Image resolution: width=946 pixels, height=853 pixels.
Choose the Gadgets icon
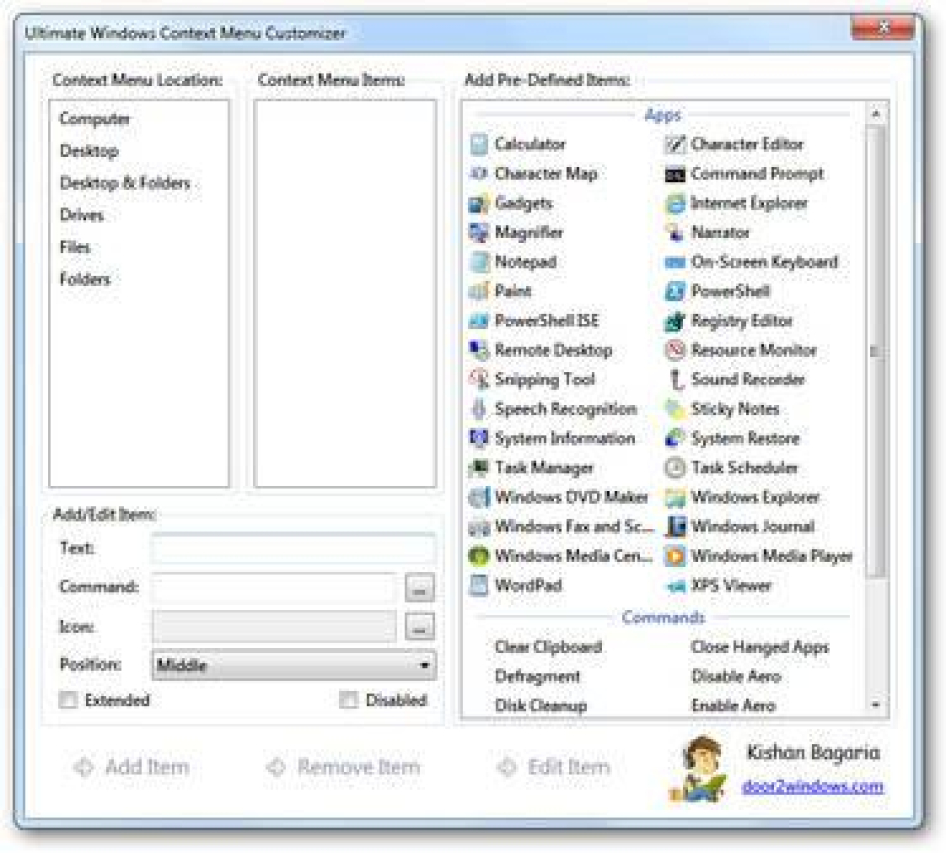coord(478,203)
